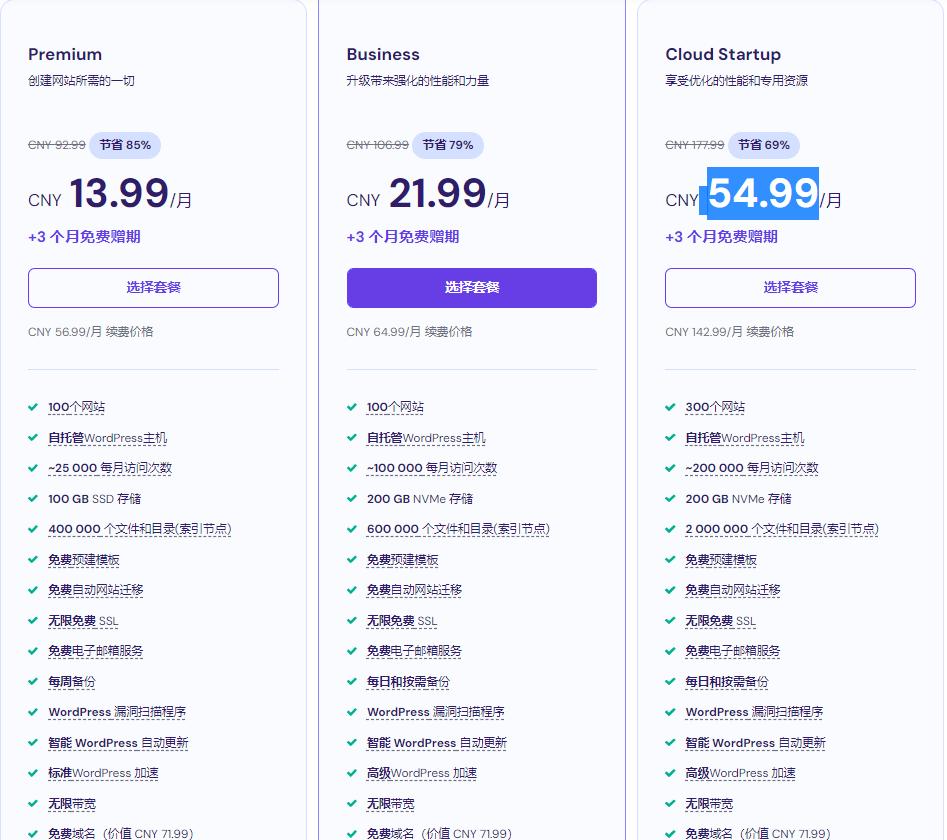Click the checkmark next to 每周备份 in Premium
Viewport: 947px width, 840px height.
(x=35, y=681)
